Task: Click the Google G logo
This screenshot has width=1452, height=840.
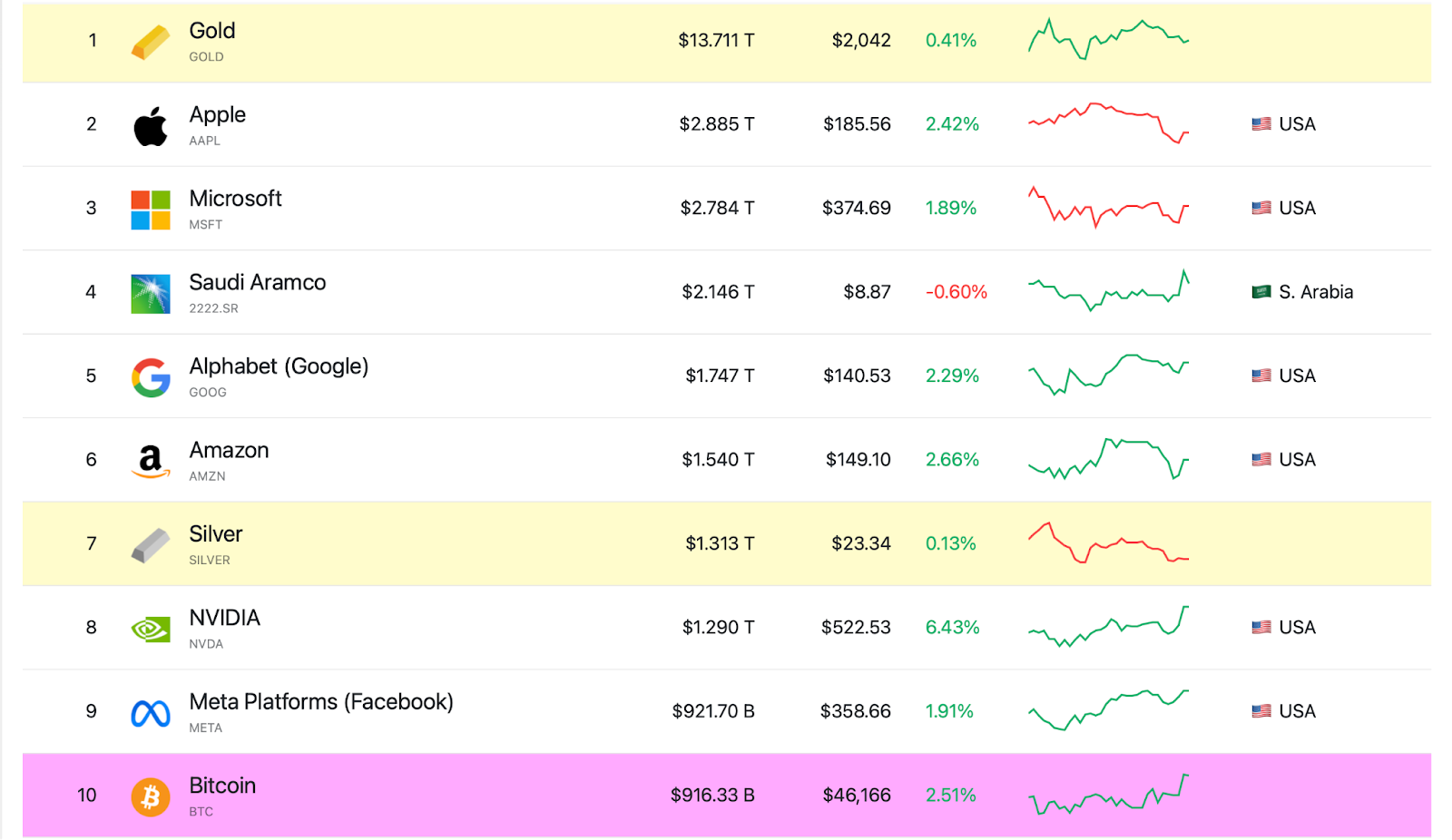Action: pyautogui.click(x=151, y=377)
